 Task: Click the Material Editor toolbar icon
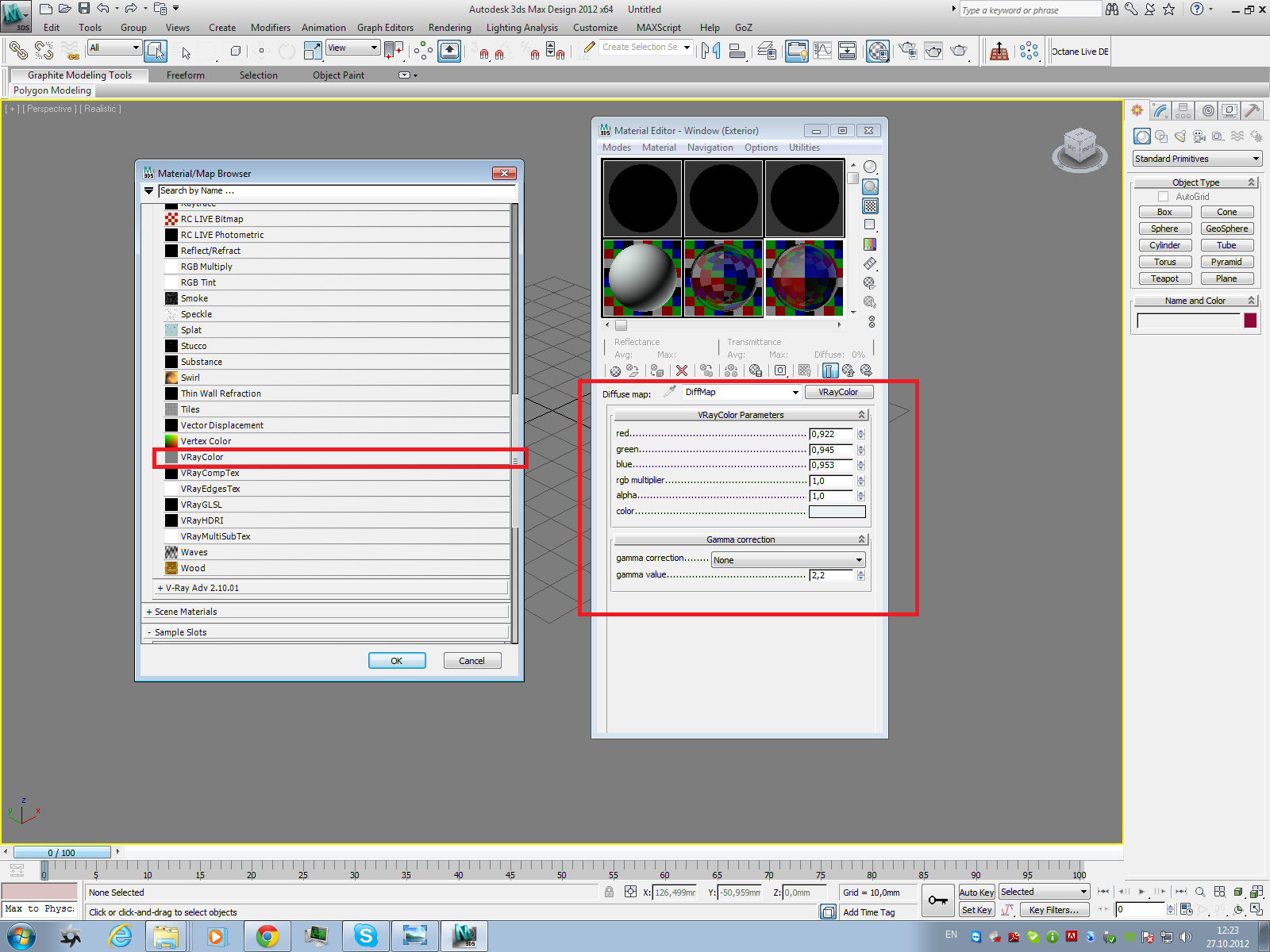pyautogui.click(x=877, y=52)
